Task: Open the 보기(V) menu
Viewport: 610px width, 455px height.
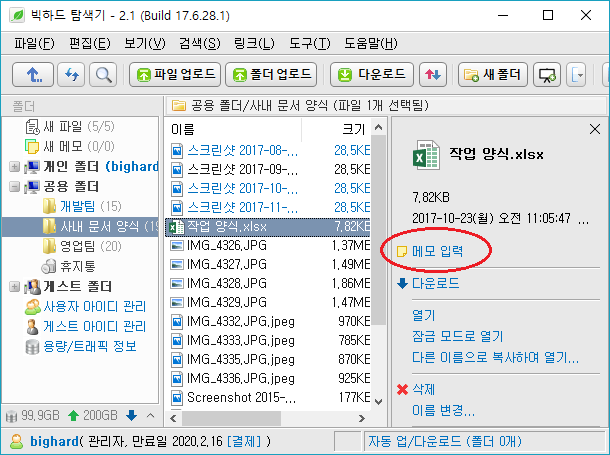Action: pos(145,43)
